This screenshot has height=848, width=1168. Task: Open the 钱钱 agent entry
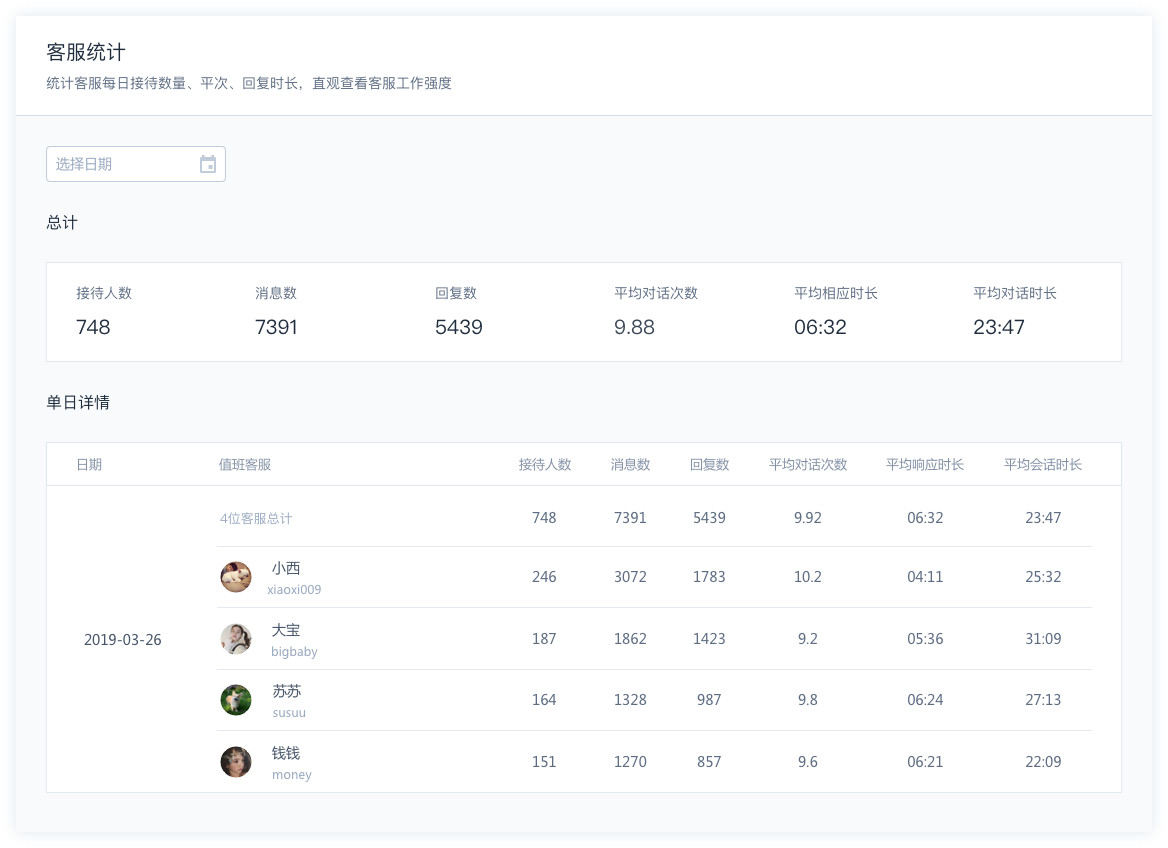coord(286,753)
